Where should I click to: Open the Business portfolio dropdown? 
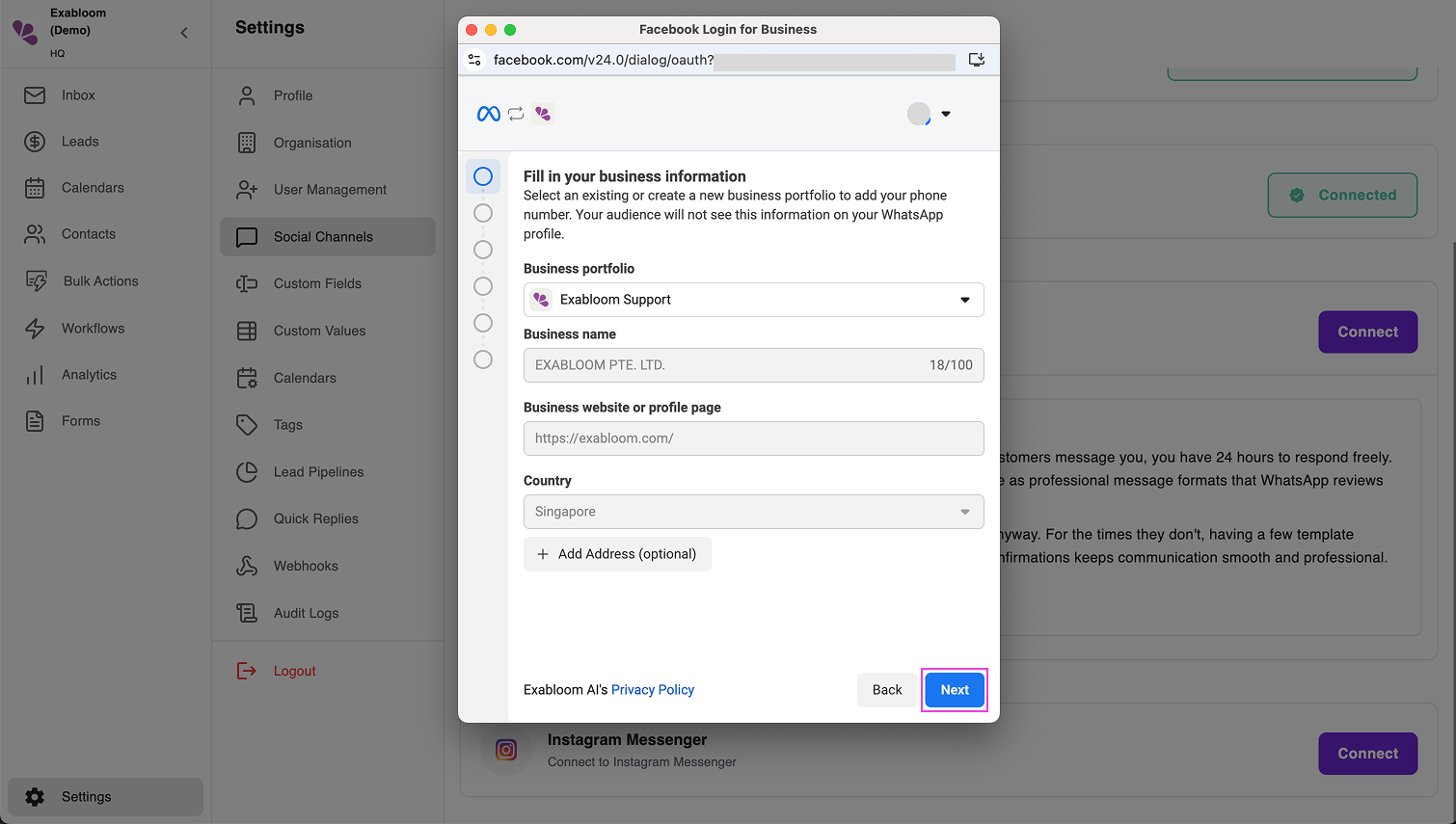click(964, 300)
